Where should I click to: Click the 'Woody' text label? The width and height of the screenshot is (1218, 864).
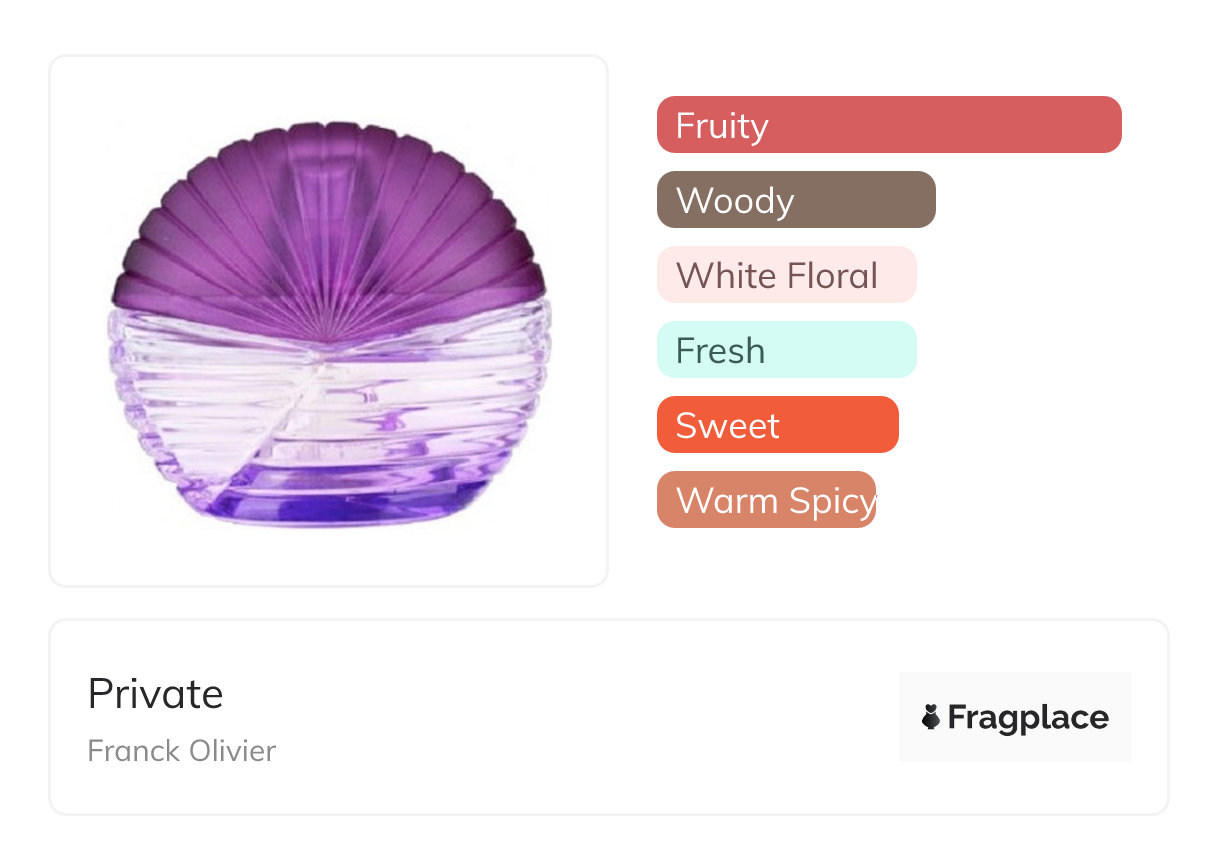[x=735, y=201]
